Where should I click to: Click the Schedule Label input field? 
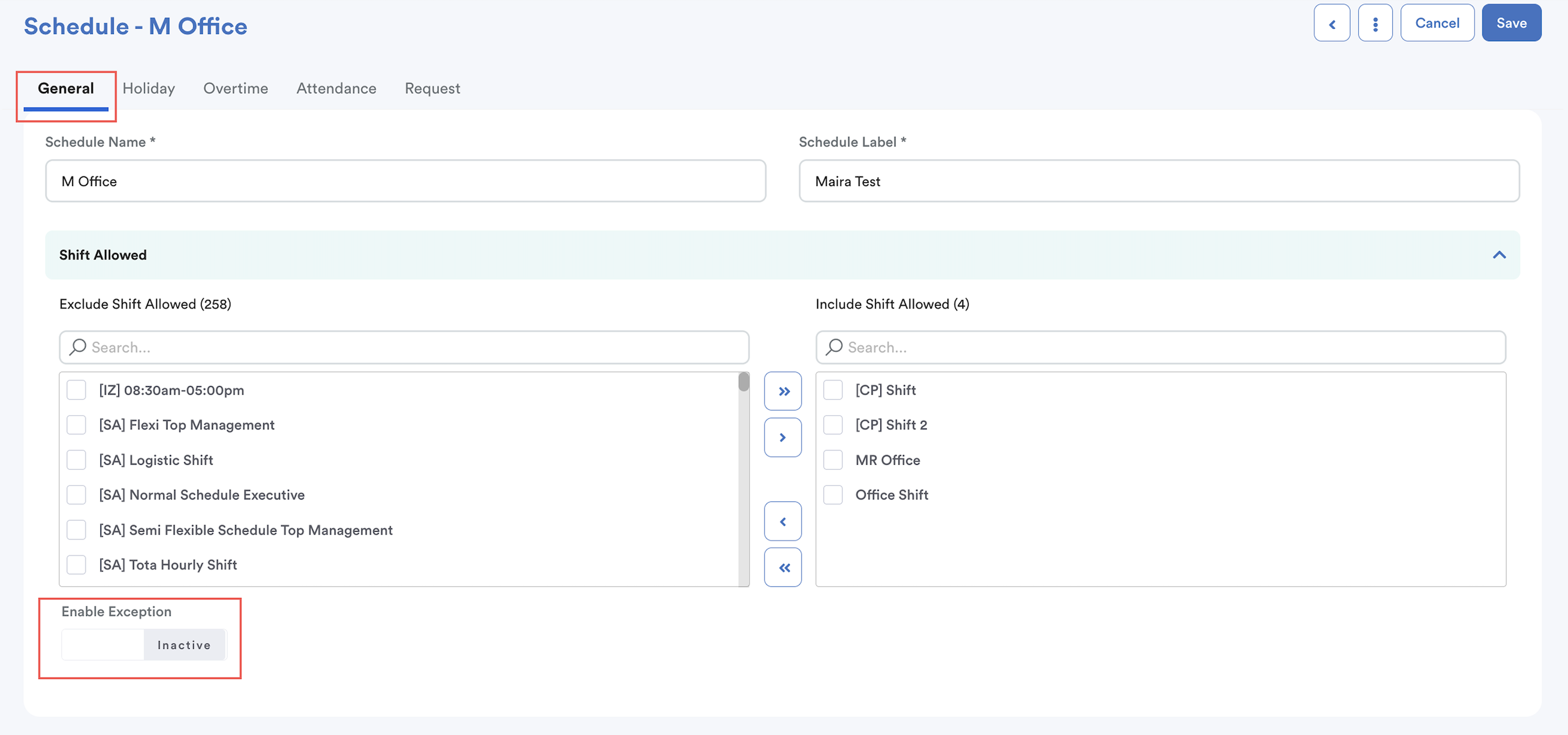click(1159, 181)
